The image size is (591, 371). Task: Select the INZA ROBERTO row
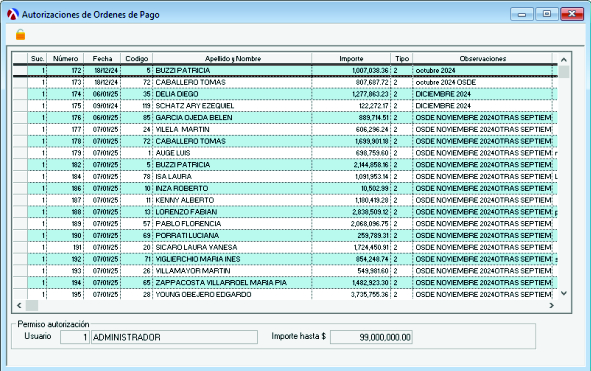click(x=285, y=188)
